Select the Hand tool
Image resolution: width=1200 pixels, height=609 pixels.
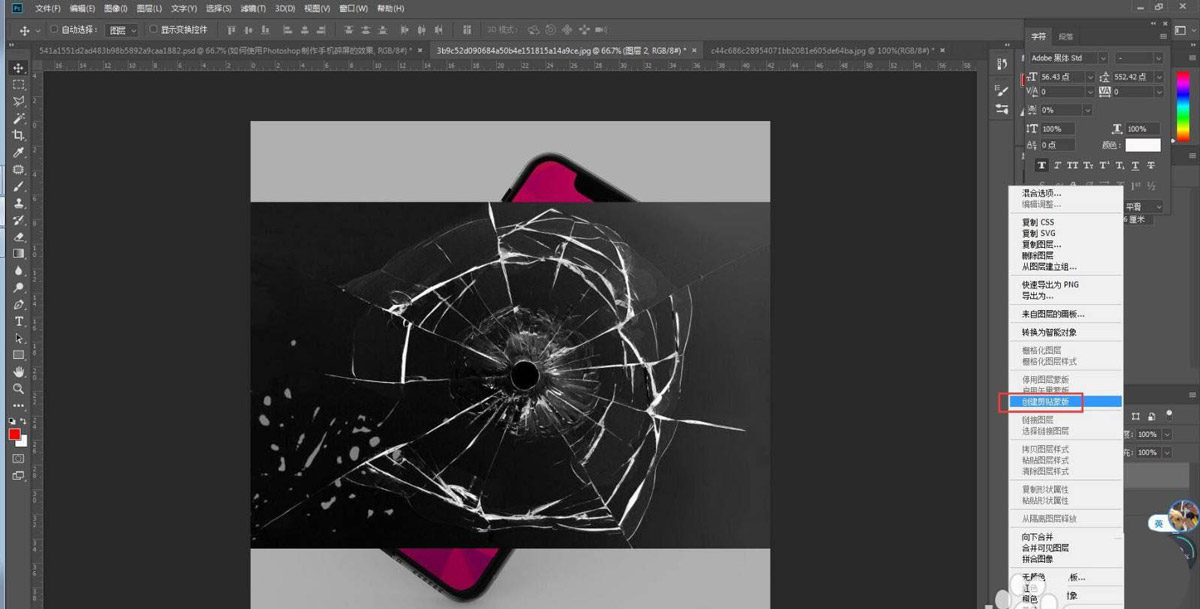click(x=18, y=372)
